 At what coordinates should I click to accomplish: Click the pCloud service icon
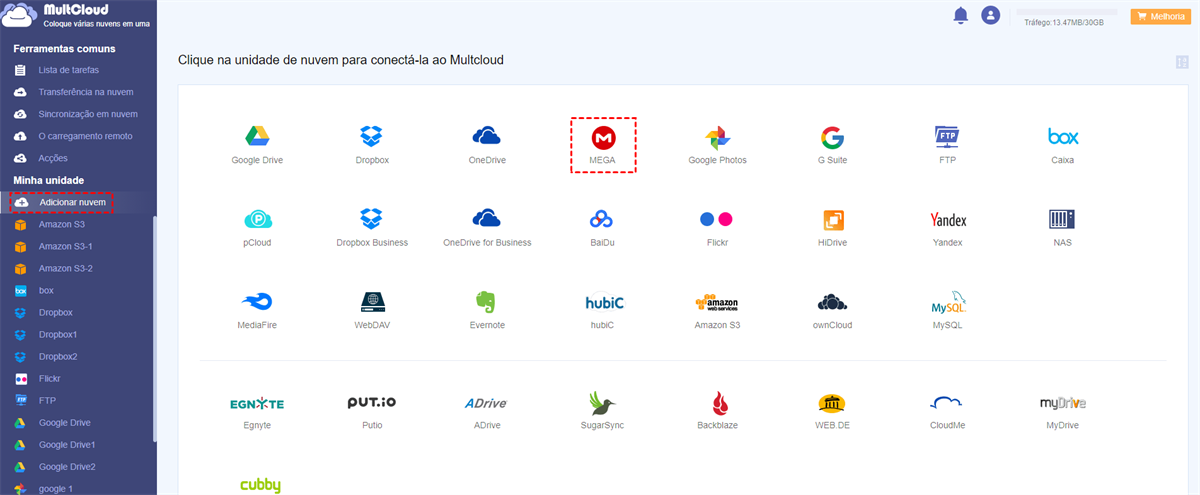(257, 219)
